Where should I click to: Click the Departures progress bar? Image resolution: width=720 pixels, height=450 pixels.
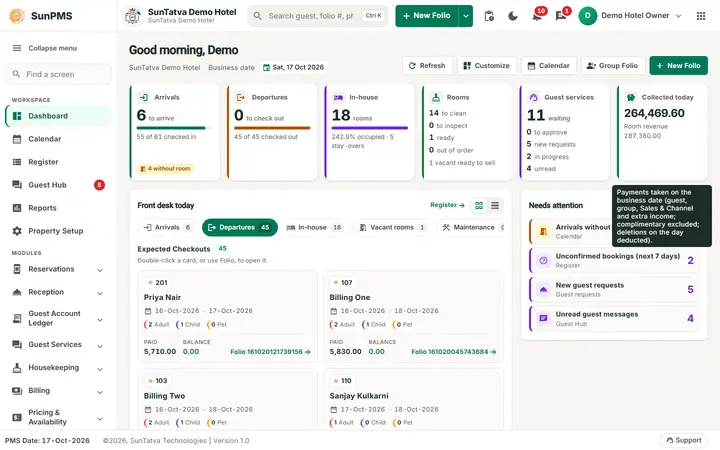(x=272, y=128)
